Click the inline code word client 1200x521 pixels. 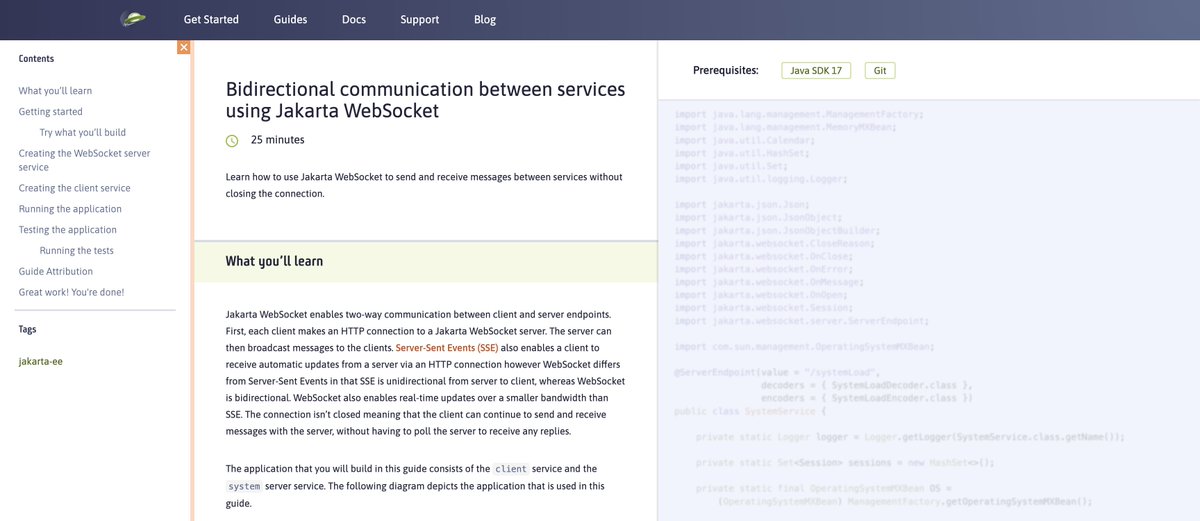tap(511, 469)
